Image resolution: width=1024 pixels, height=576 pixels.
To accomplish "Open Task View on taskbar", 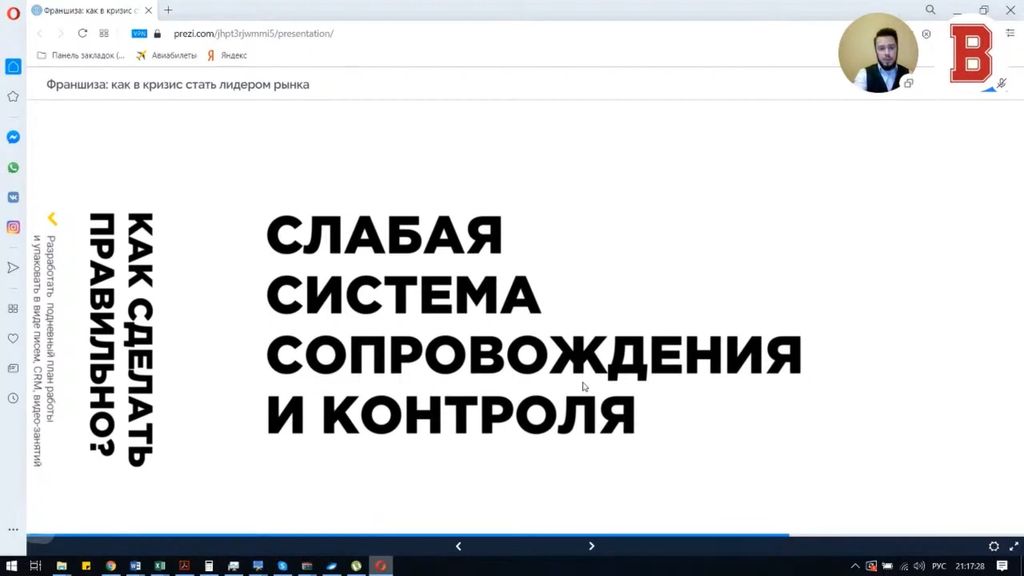I will 35,566.
